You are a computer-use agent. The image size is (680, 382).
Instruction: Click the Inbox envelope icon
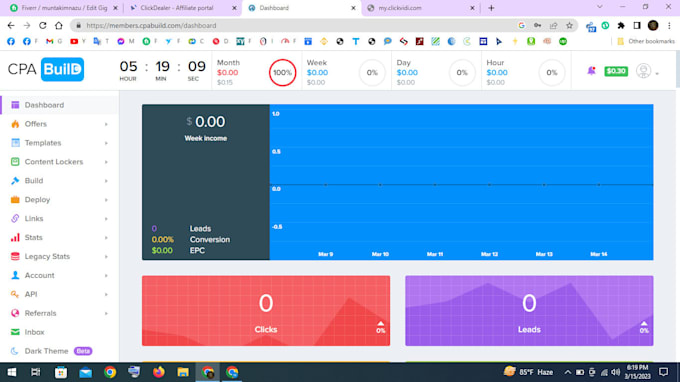(x=15, y=332)
